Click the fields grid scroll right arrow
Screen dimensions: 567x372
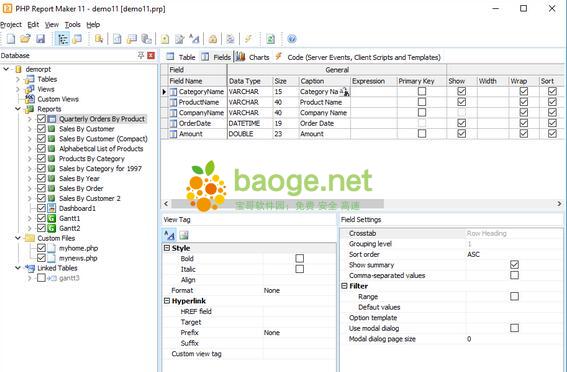pyautogui.click(x=559, y=204)
